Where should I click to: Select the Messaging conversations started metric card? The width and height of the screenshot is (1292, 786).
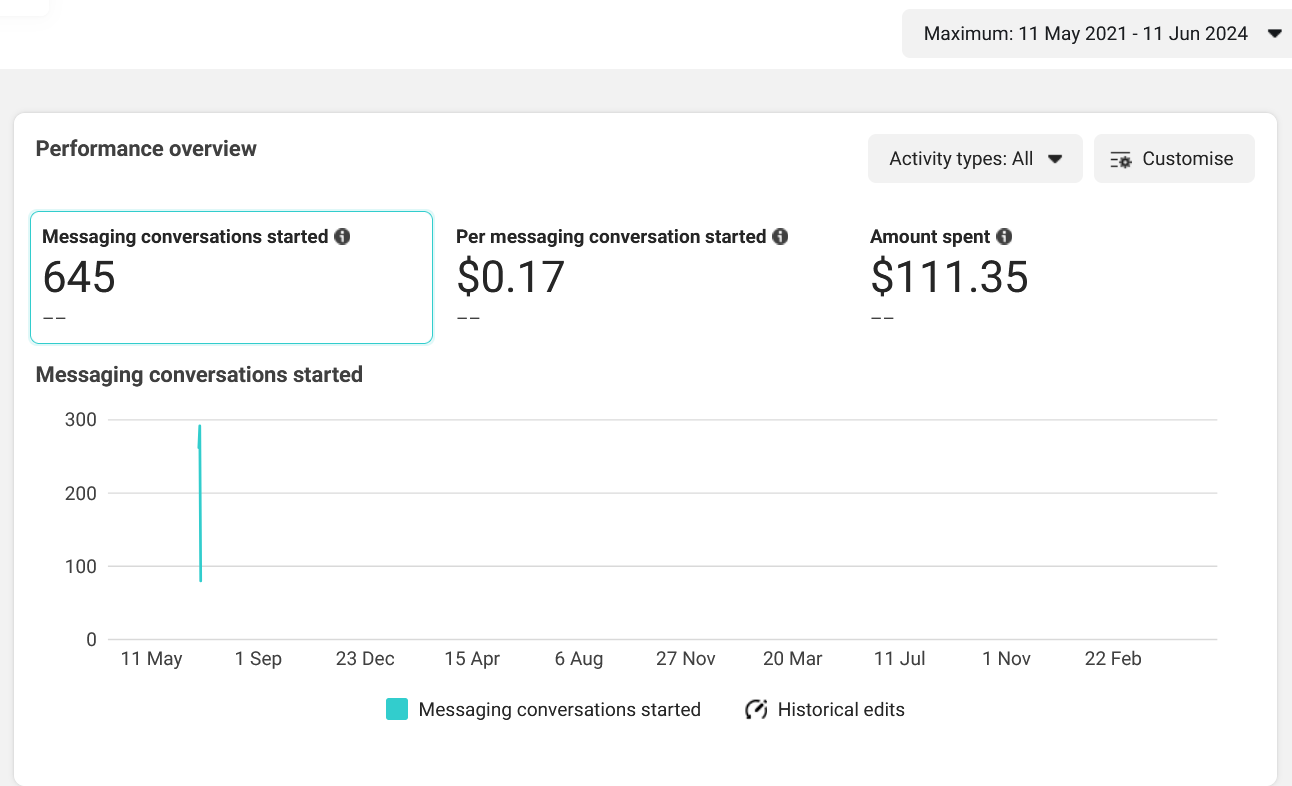[231, 277]
